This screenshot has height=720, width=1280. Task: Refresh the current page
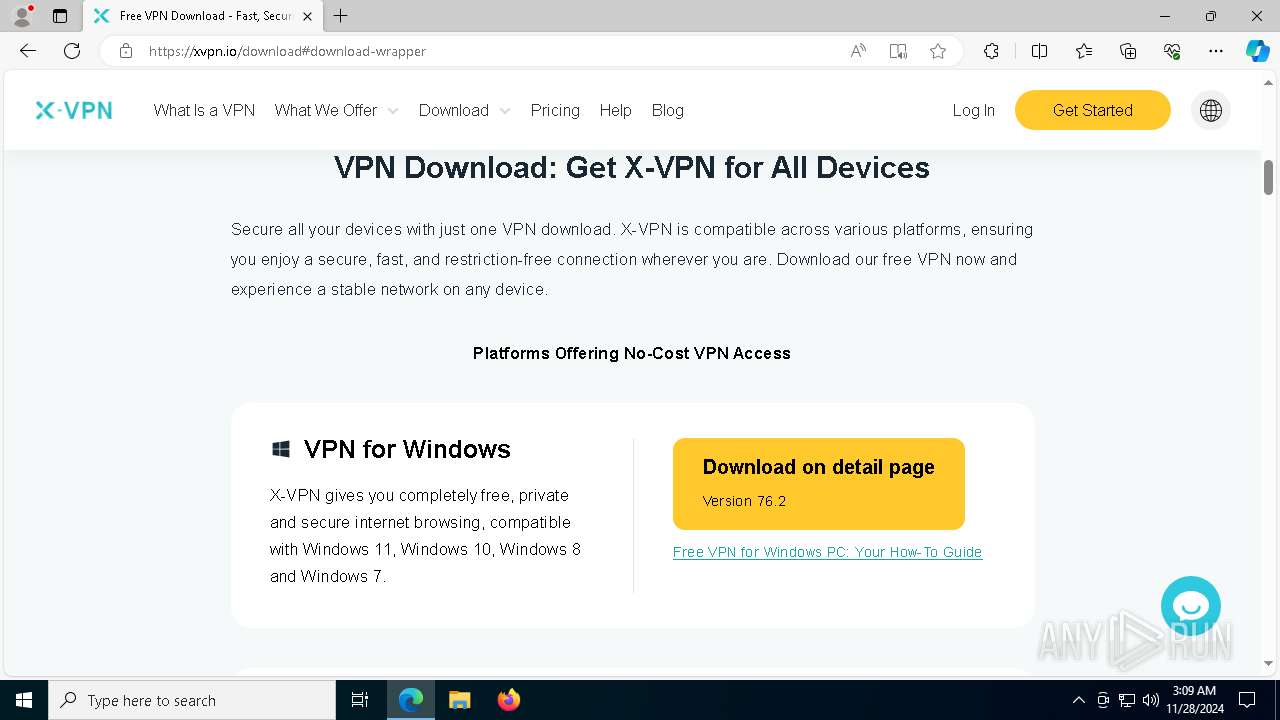pyautogui.click(x=72, y=51)
